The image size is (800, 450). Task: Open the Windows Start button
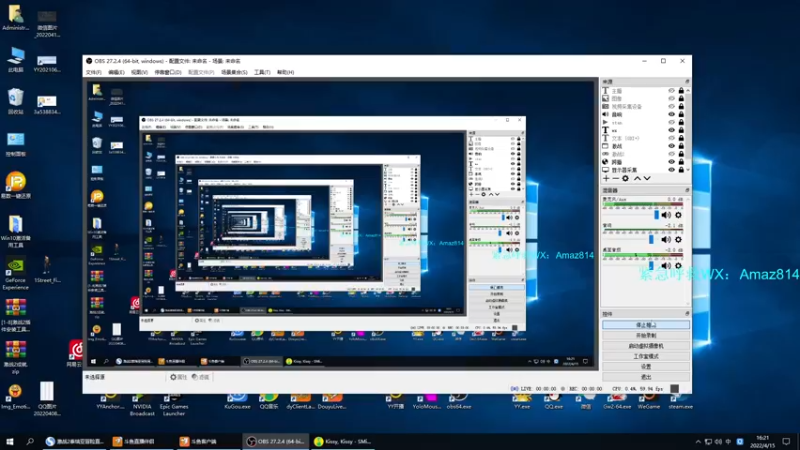coord(9,441)
